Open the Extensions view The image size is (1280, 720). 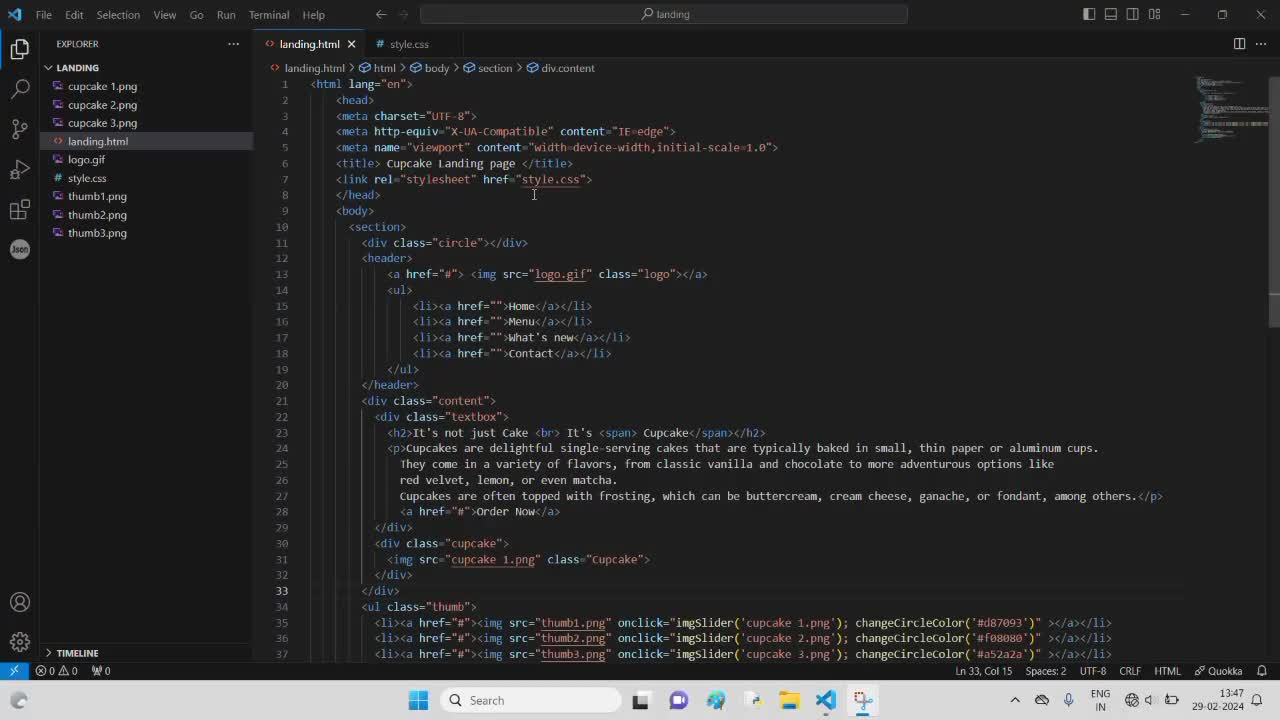(x=20, y=210)
